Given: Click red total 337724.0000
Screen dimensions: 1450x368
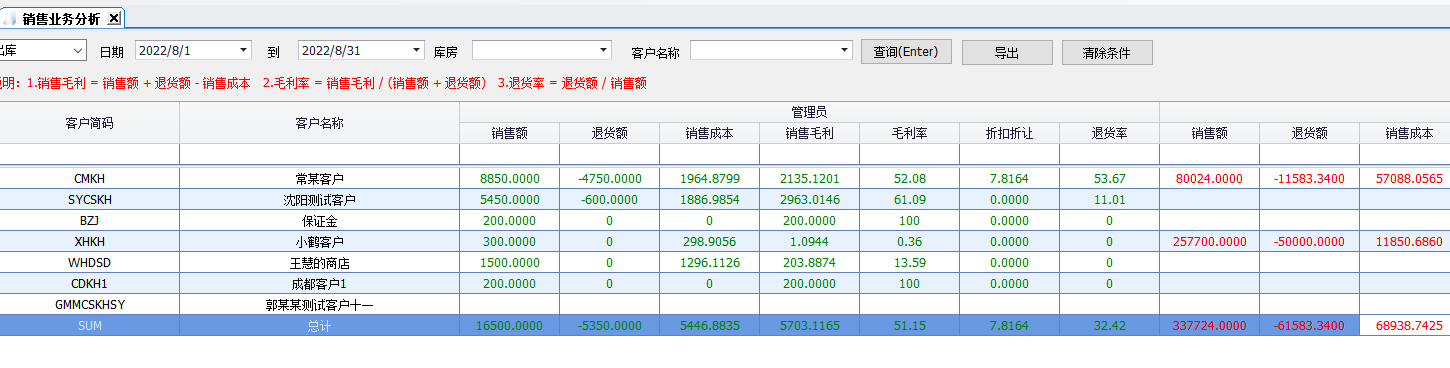Looking at the screenshot, I should point(1209,325).
